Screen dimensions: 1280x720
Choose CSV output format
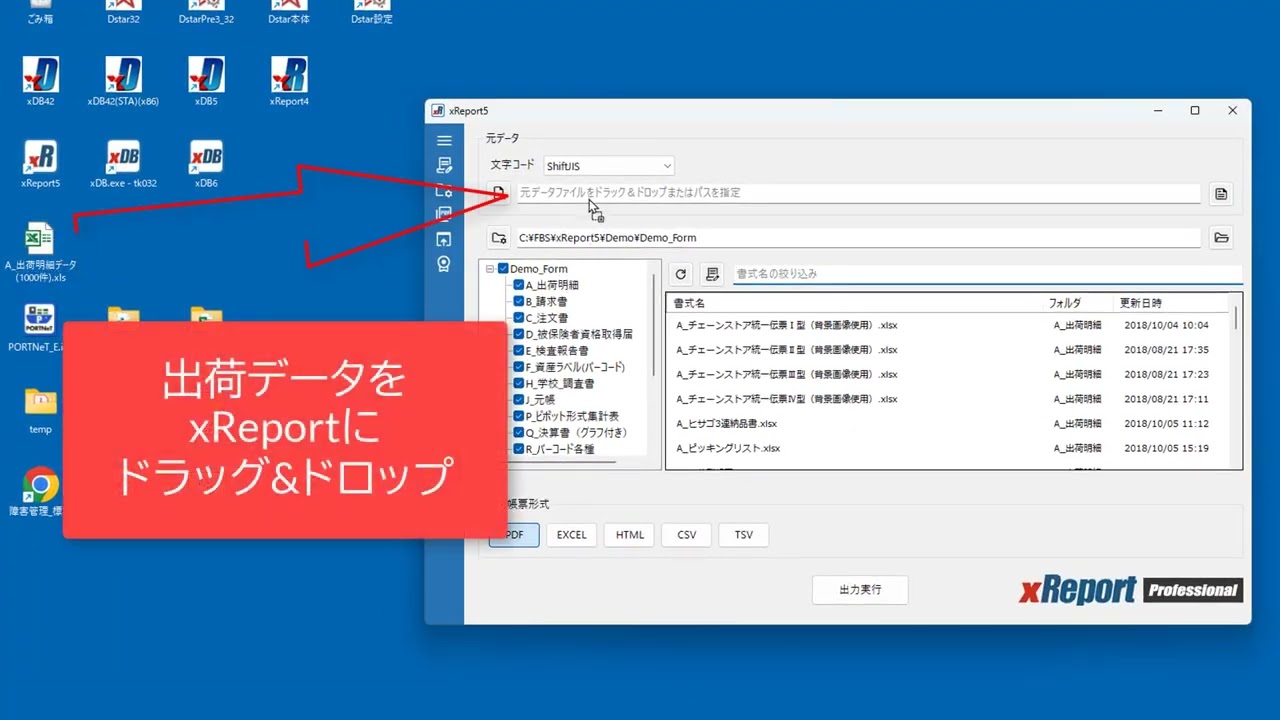coord(686,535)
